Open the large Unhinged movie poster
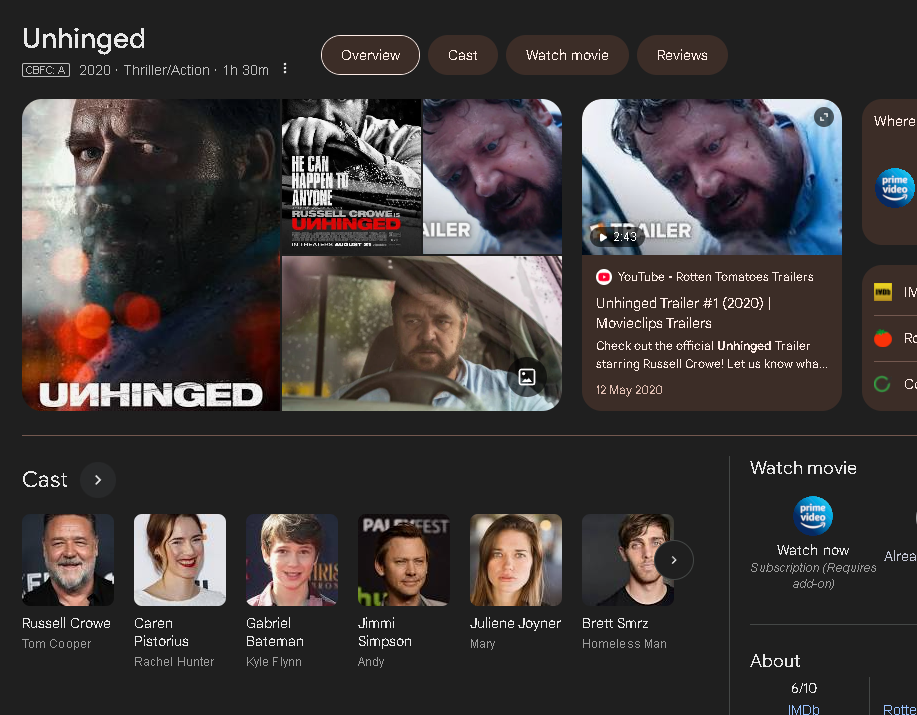The width and height of the screenshot is (917, 715). (151, 254)
